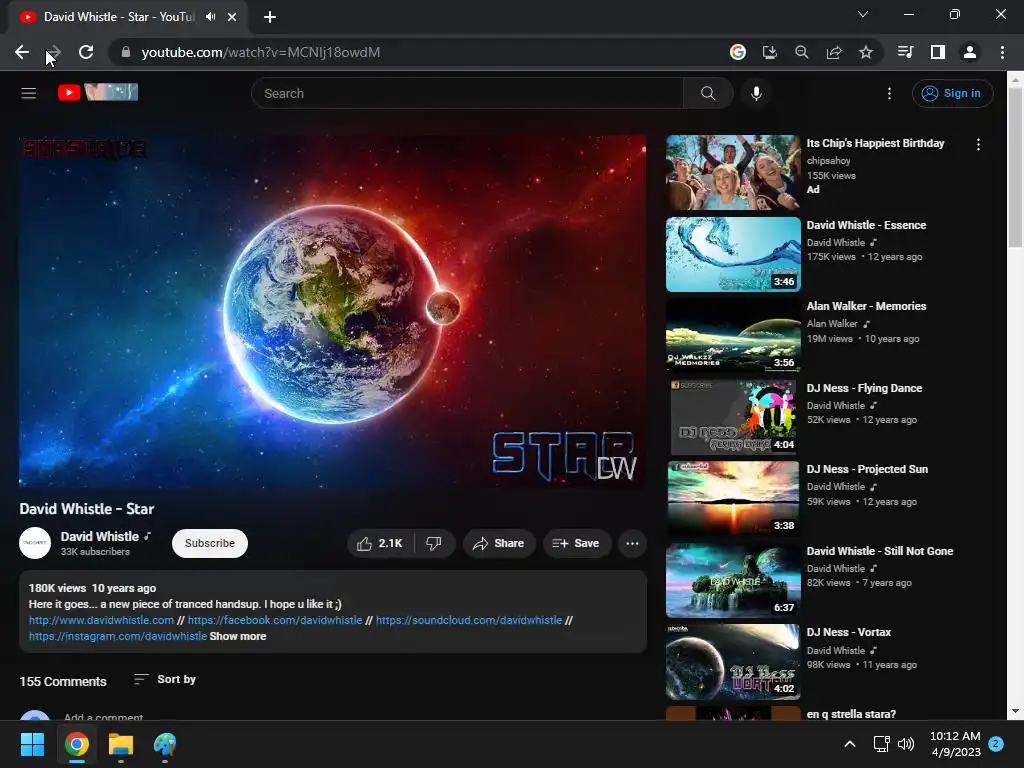Click the address bar URL
The height and width of the screenshot is (768, 1024).
(x=261, y=52)
